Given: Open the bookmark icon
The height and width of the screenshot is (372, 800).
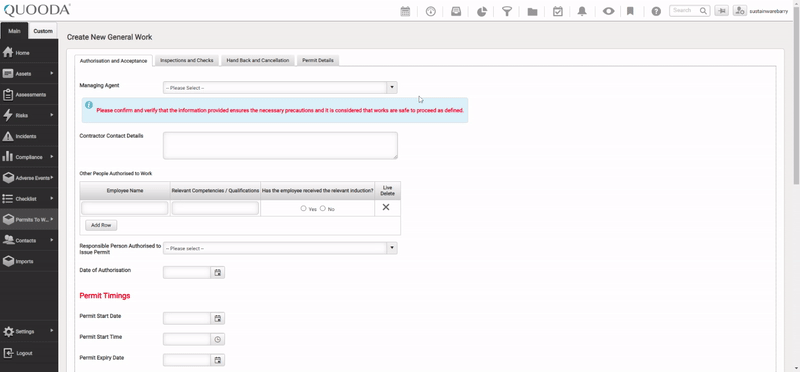Looking at the screenshot, I should point(630,11).
